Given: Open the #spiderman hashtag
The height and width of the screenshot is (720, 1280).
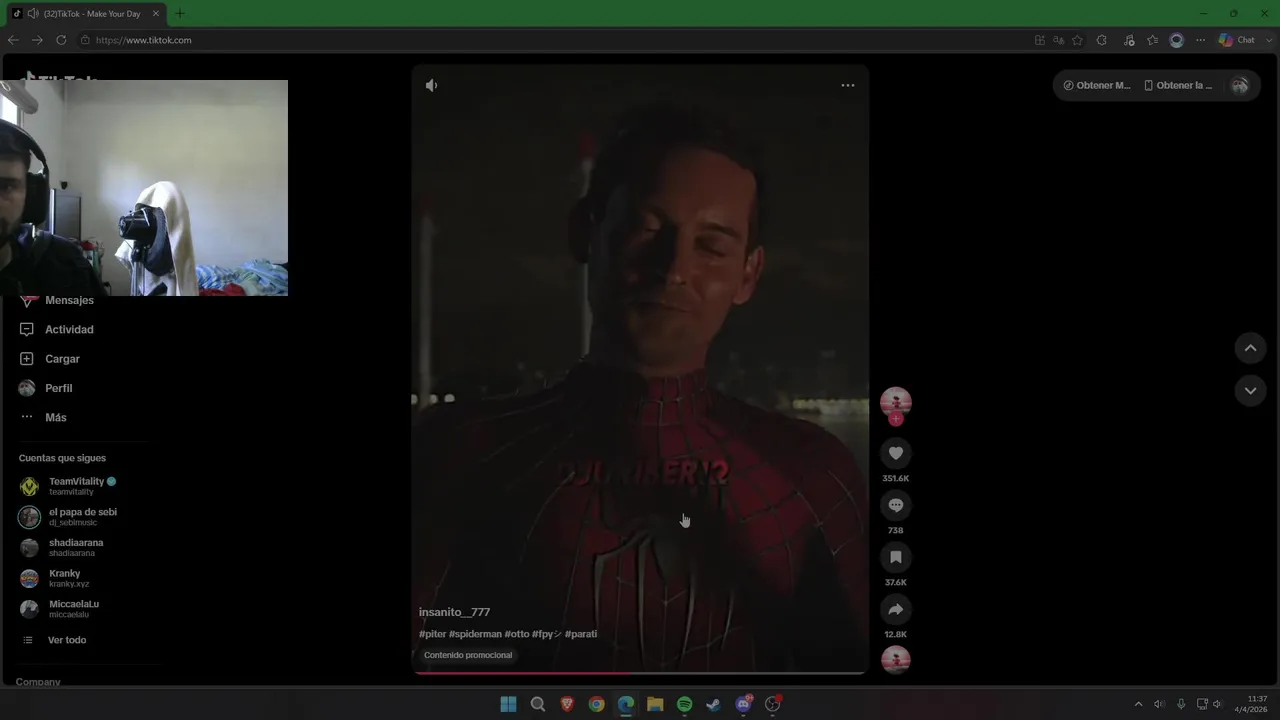Looking at the screenshot, I should (x=475, y=634).
